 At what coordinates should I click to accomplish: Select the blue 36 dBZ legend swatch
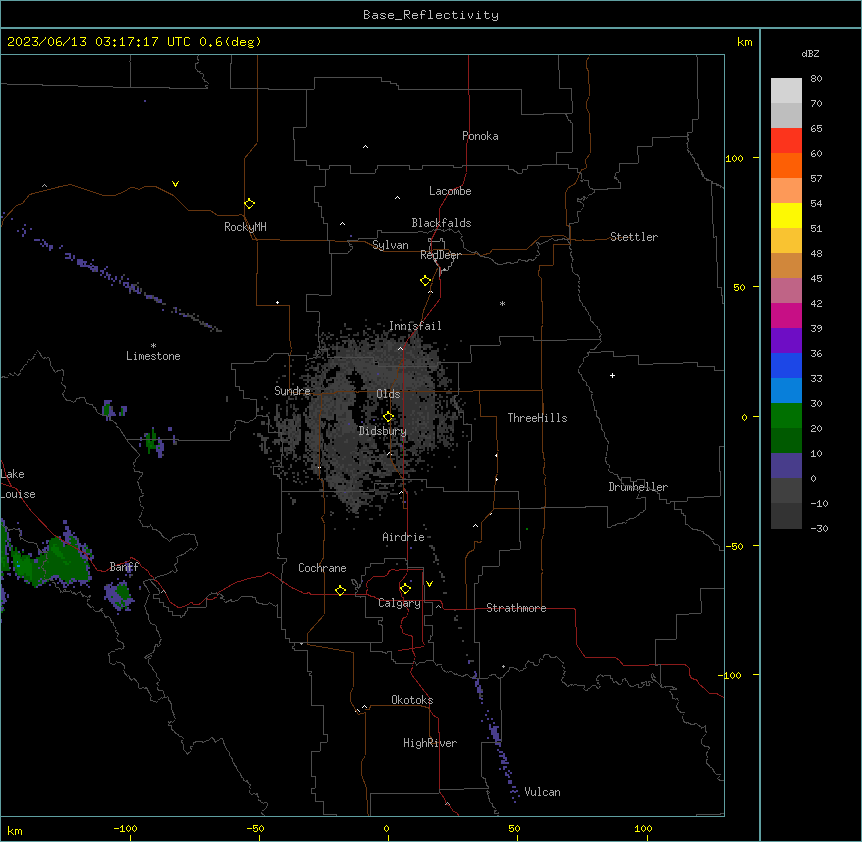pyautogui.click(x=786, y=365)
